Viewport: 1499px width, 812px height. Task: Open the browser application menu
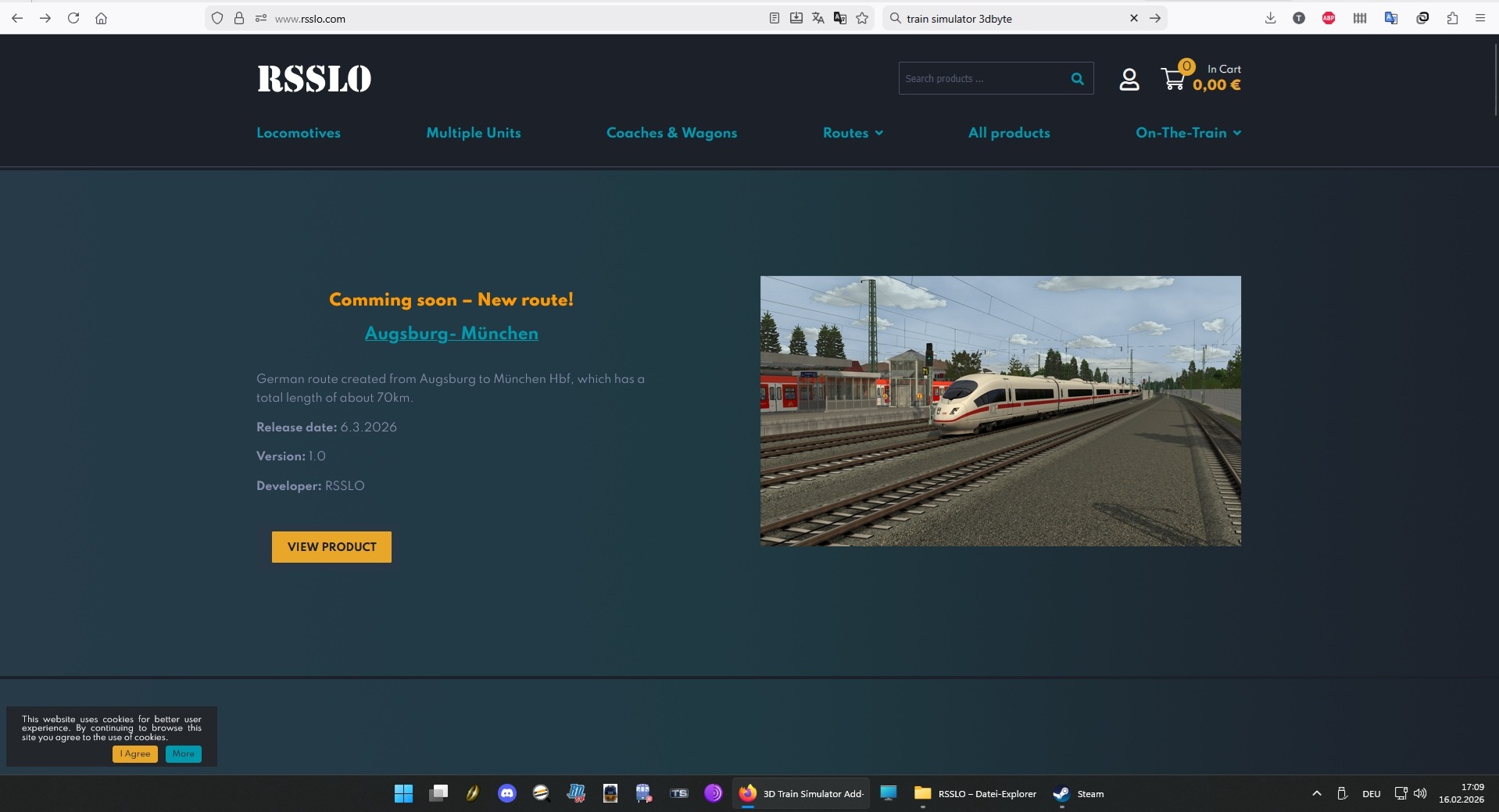click(1480, 18)
